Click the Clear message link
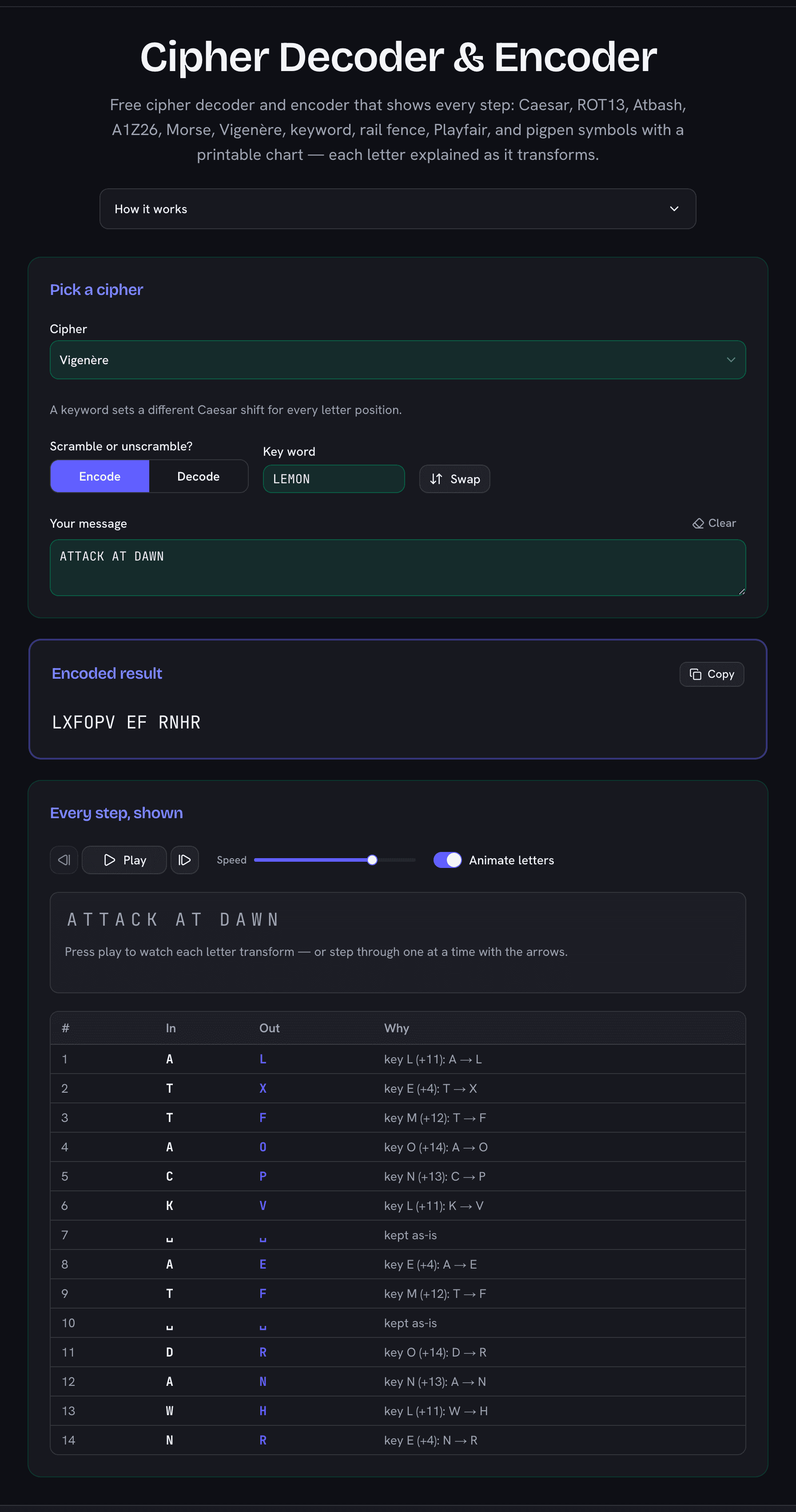The width and height of the screenshot is (796, 1512). (x=714, y=523)
